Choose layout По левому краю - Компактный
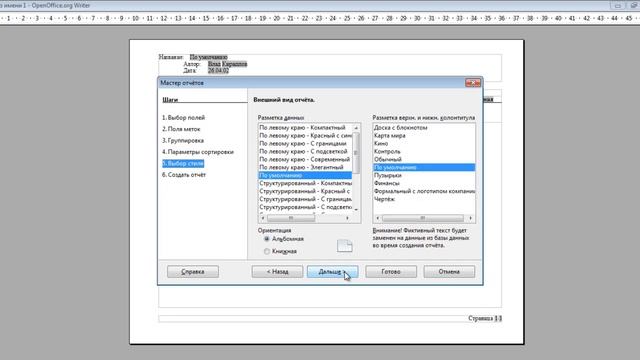Screen dimensions: 640x360 [305, 128]
